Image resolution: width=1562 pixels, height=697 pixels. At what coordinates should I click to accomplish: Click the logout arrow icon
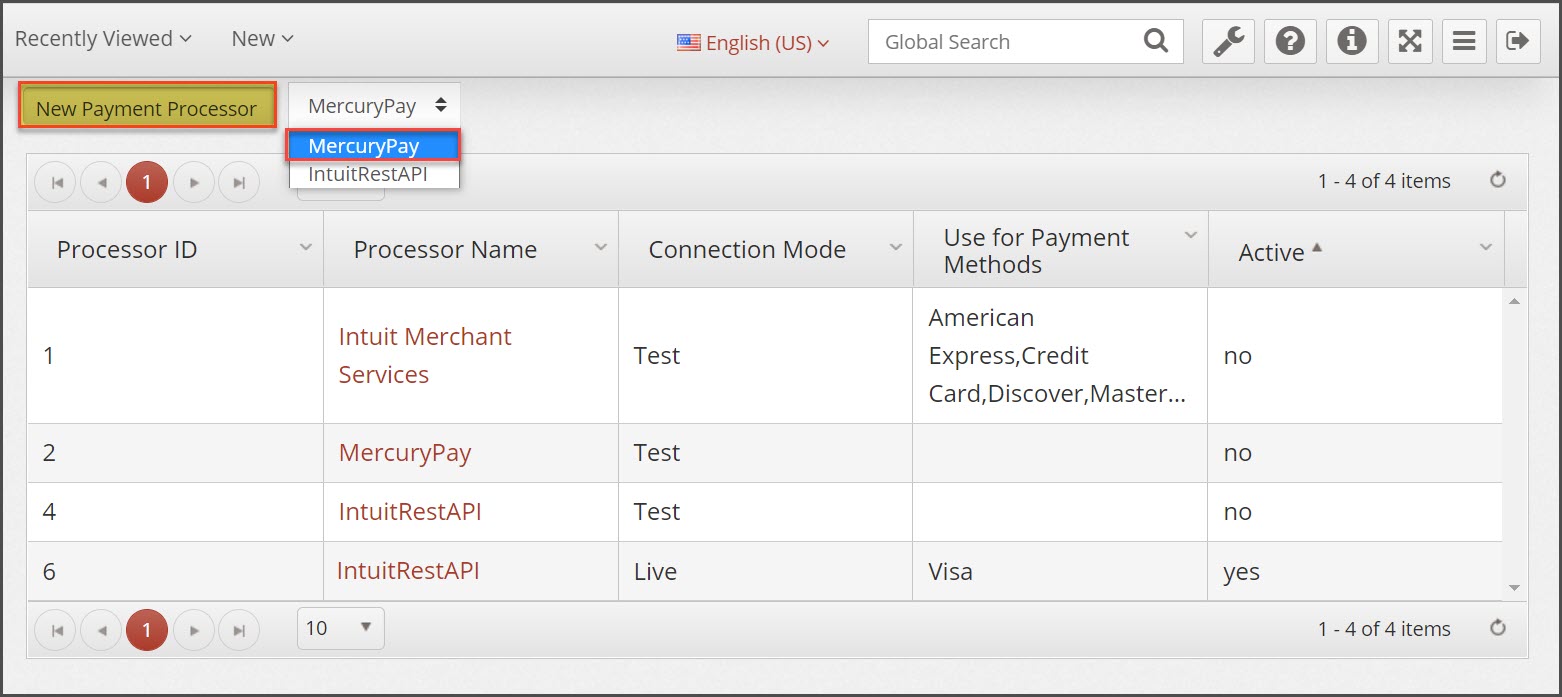(1518, 42)
